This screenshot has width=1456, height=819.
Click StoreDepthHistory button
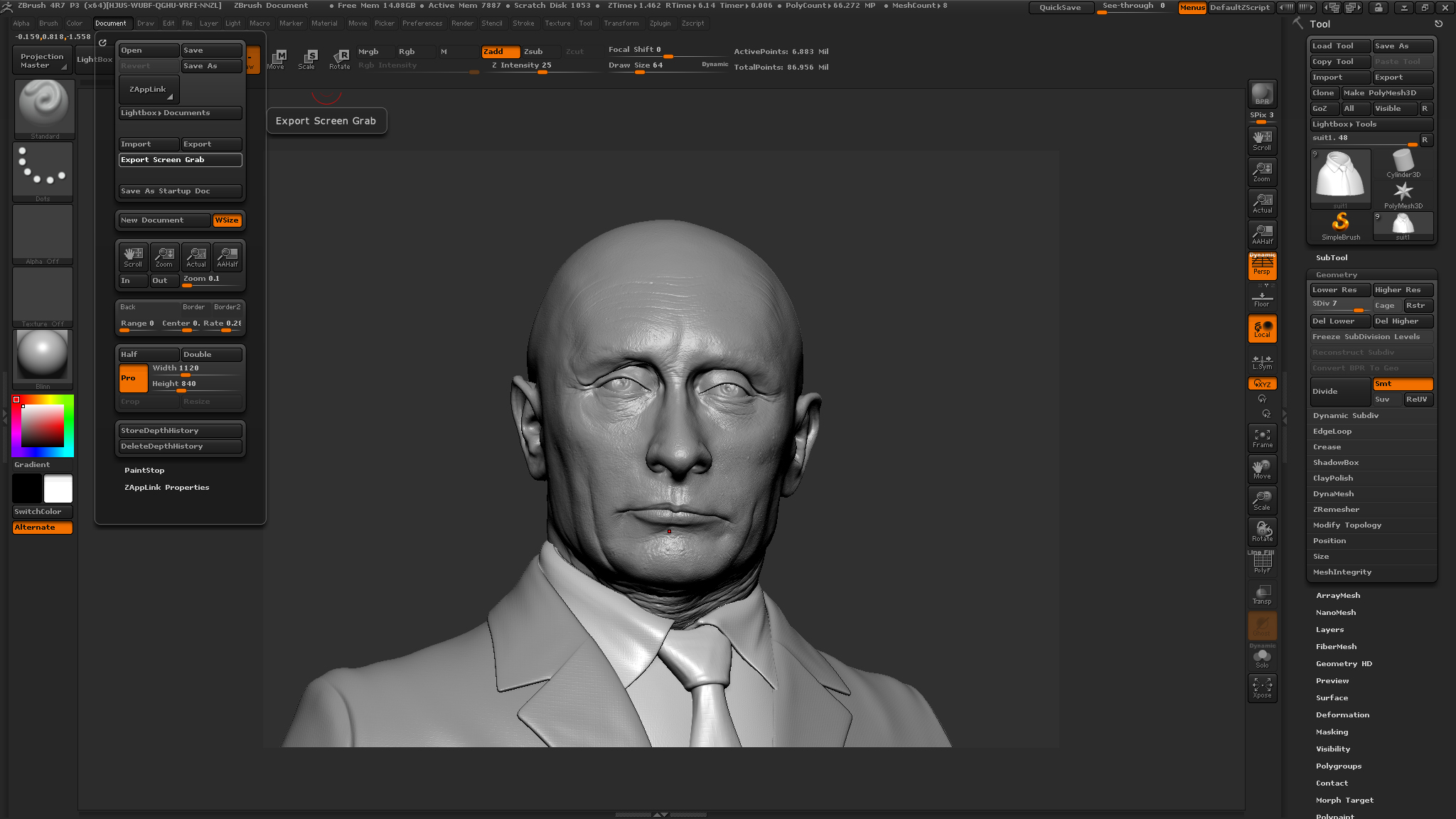pyautogui.click(x=181, y=431)
